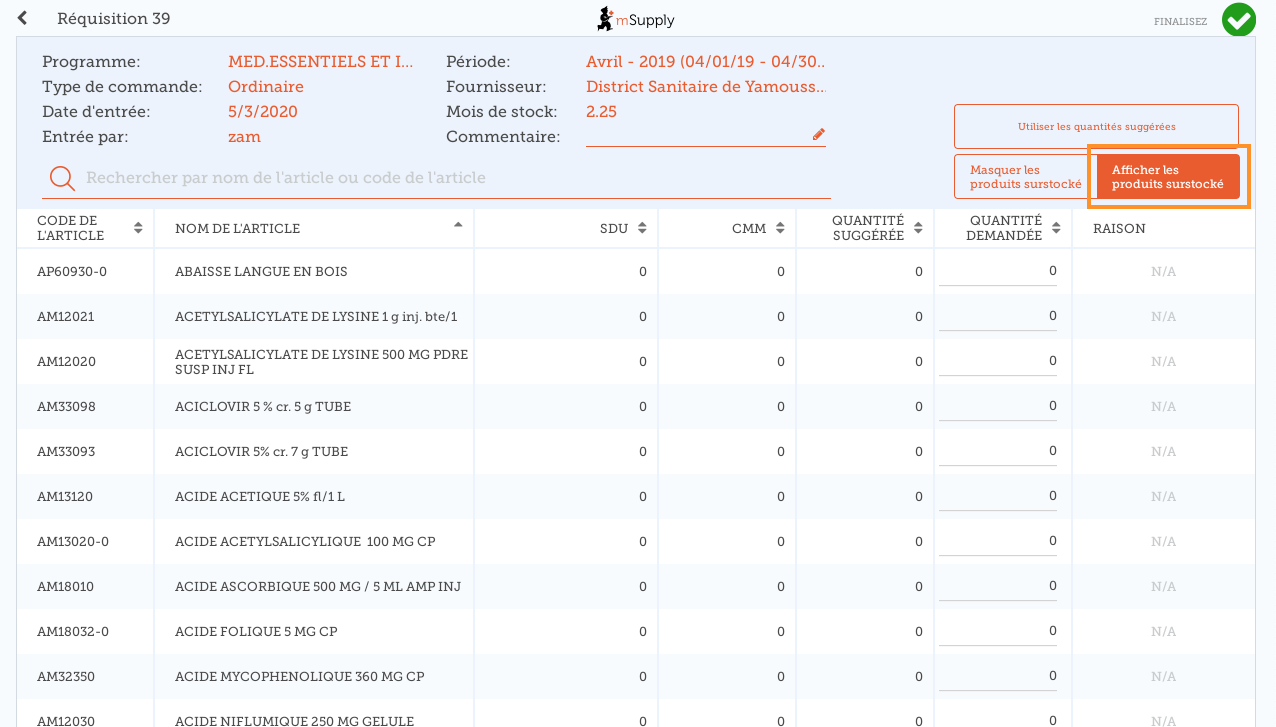
Task: Click the green finalise checkmark icon
Action: point(1238,20)
